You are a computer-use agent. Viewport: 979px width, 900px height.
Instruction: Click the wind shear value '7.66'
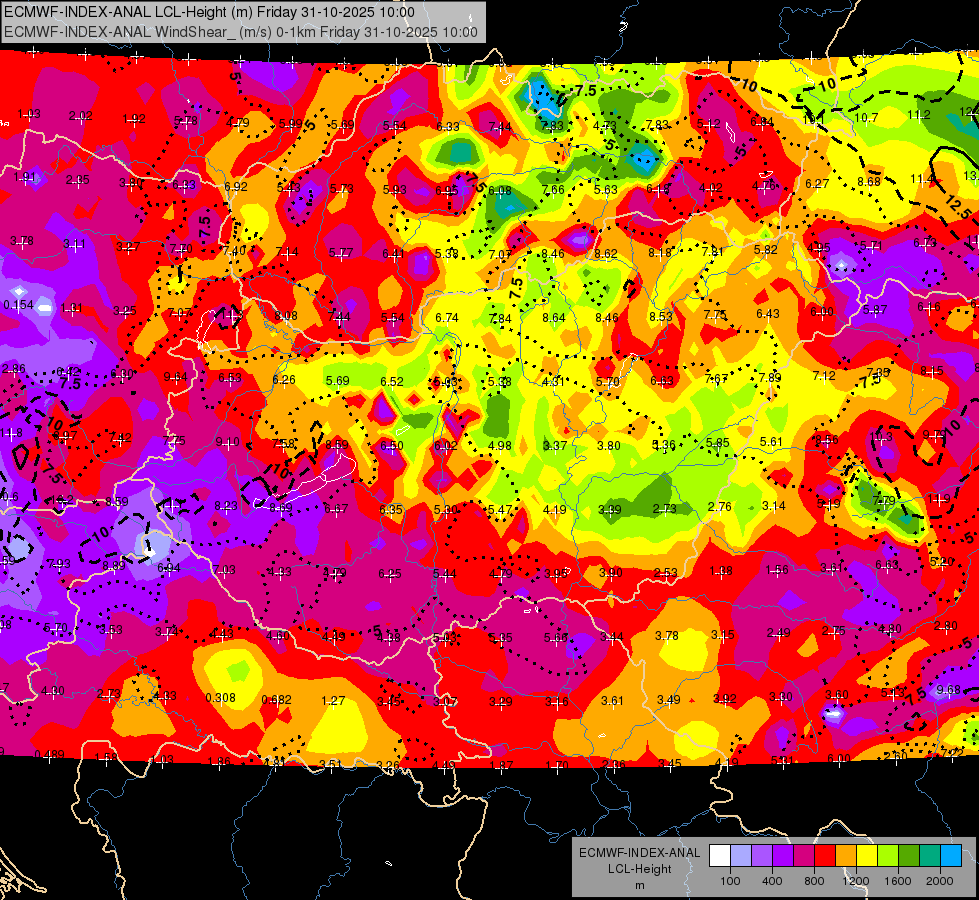pos(553,190)
